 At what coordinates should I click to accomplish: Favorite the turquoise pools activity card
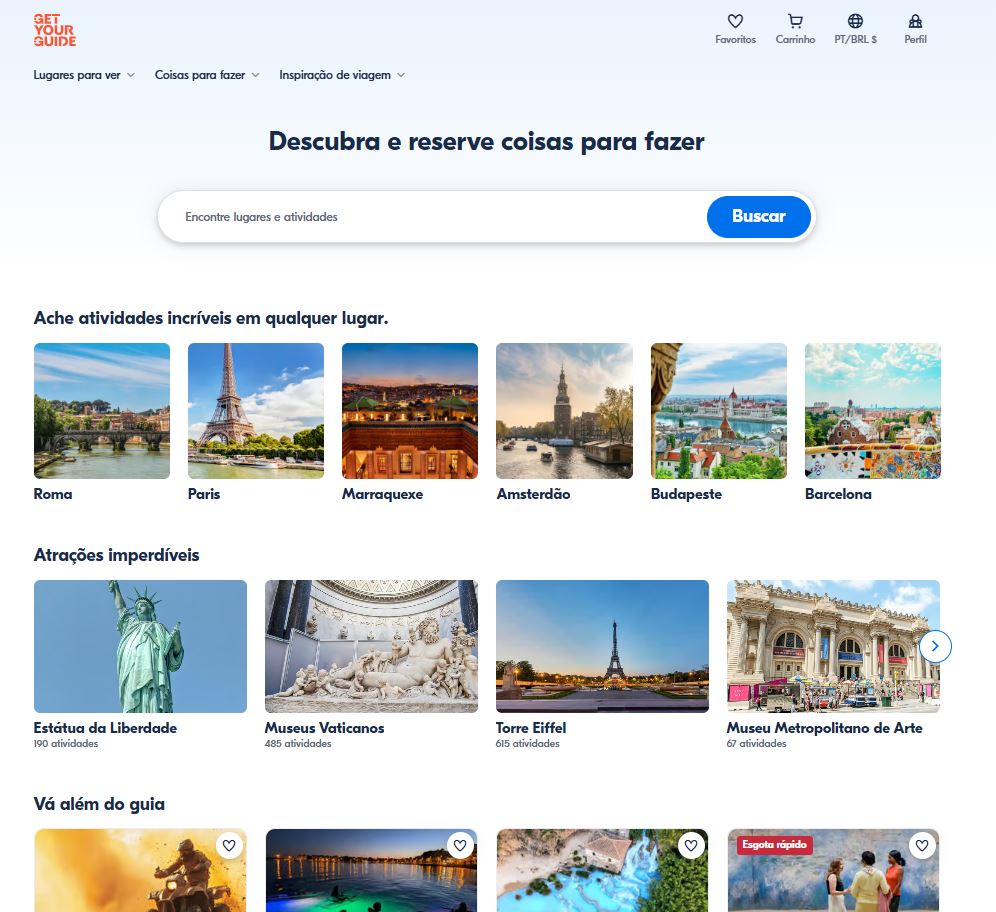pos(691,845)
